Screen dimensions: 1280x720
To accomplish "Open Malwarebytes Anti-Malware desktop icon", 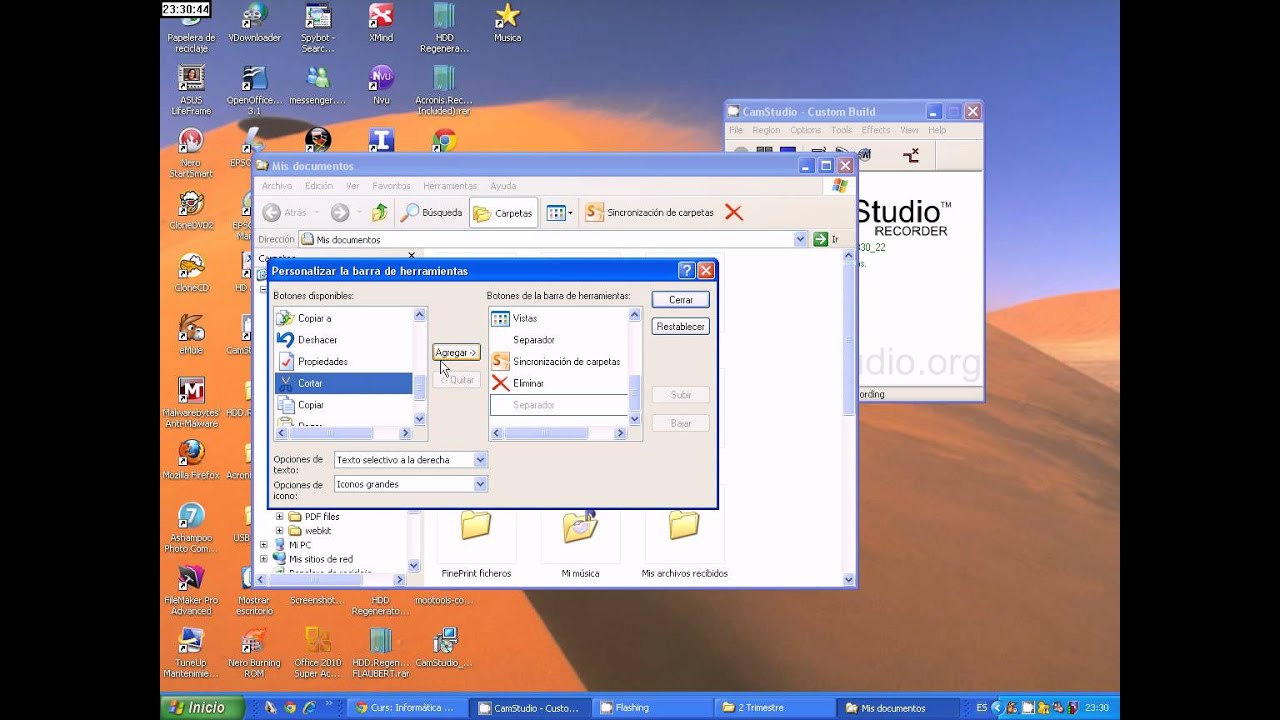I will [191, 403].
